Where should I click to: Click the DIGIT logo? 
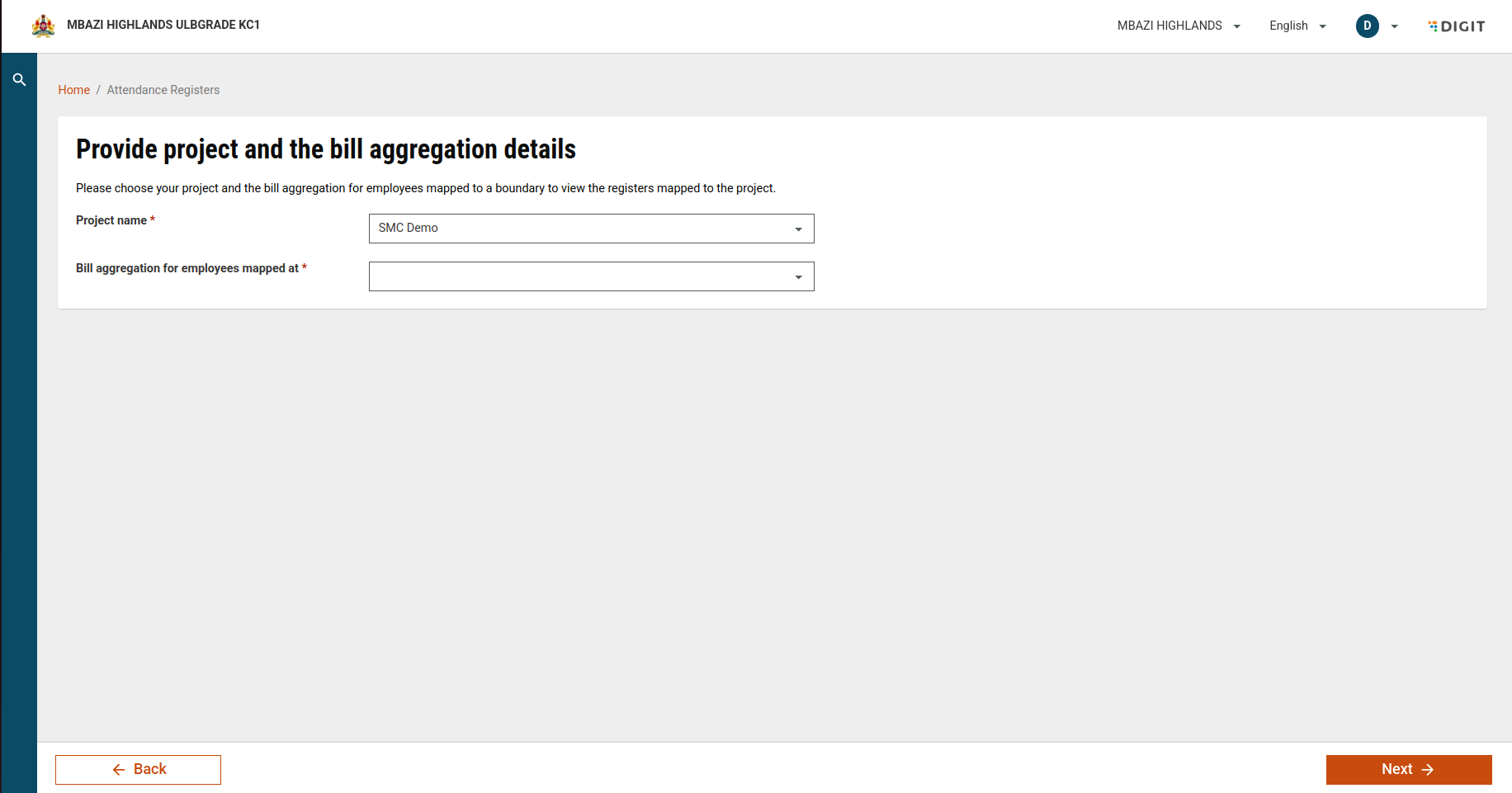click(x=1457, y=26)
